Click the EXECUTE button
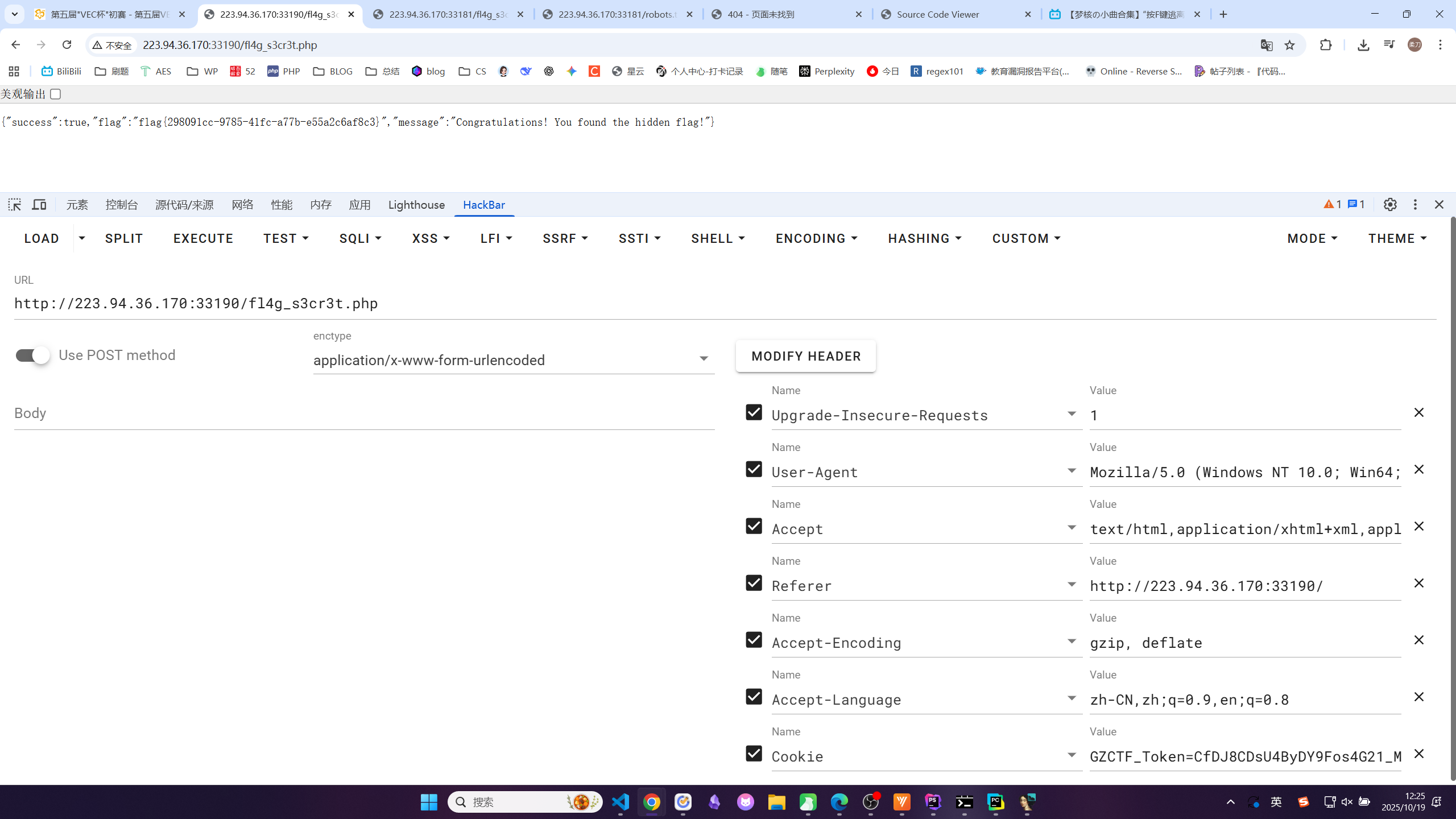Screen dimensions: 1456x819 203,239
